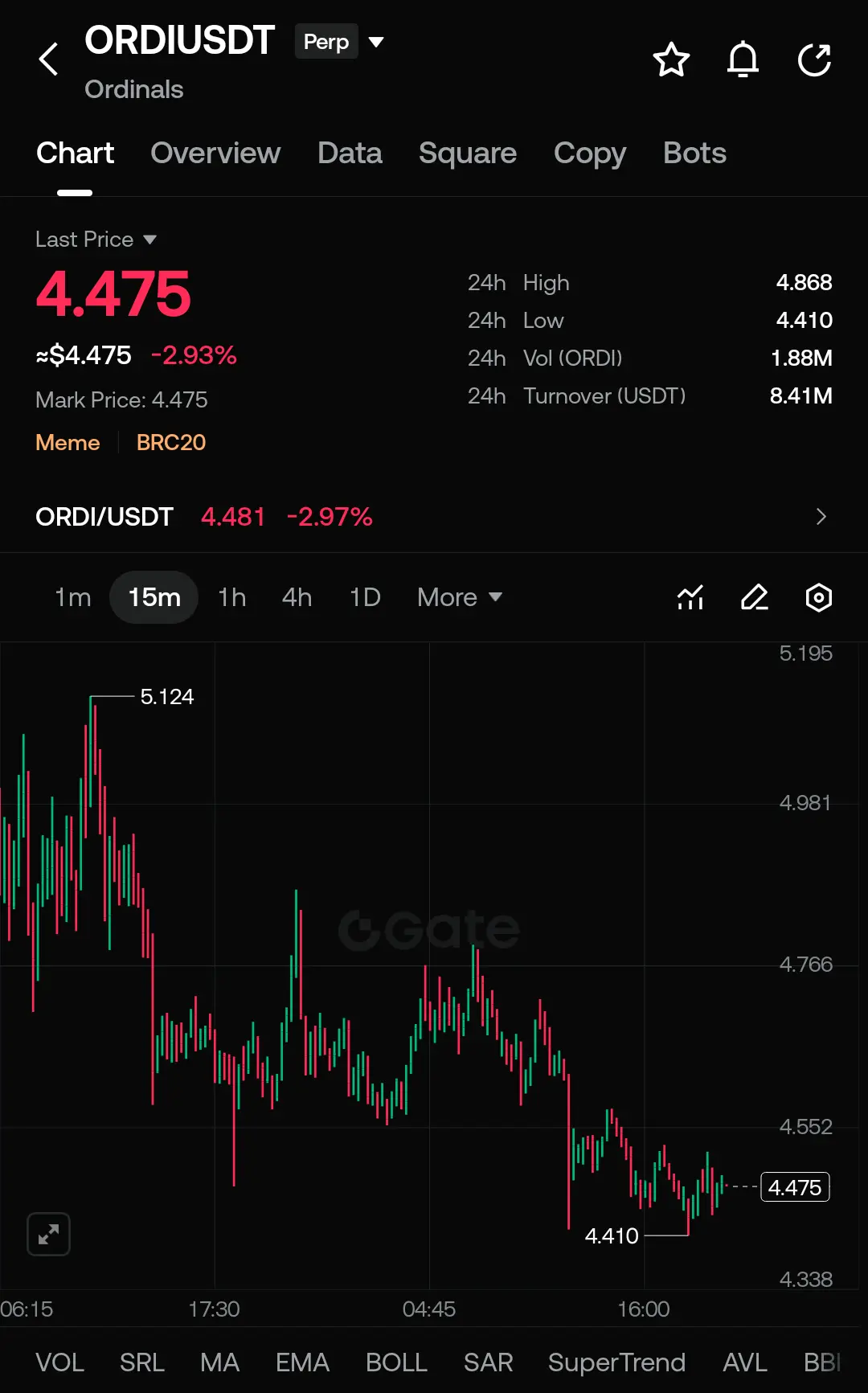
Task: Go back using the left arrow
Action: point(49,59)
